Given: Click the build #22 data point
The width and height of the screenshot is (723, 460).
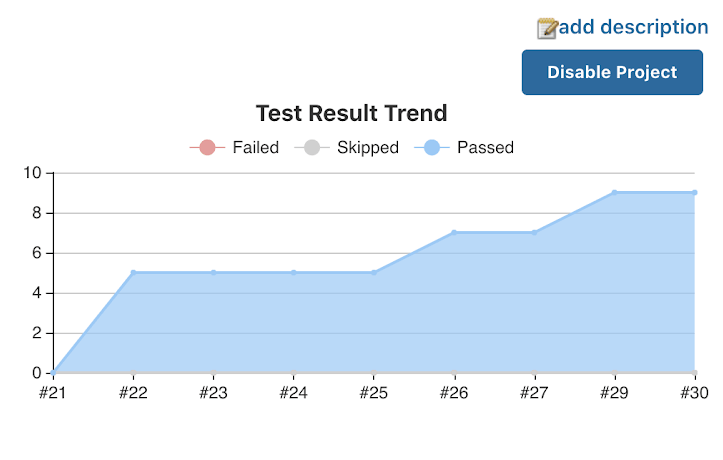Looking at the screenshot, I should (133, 272).
